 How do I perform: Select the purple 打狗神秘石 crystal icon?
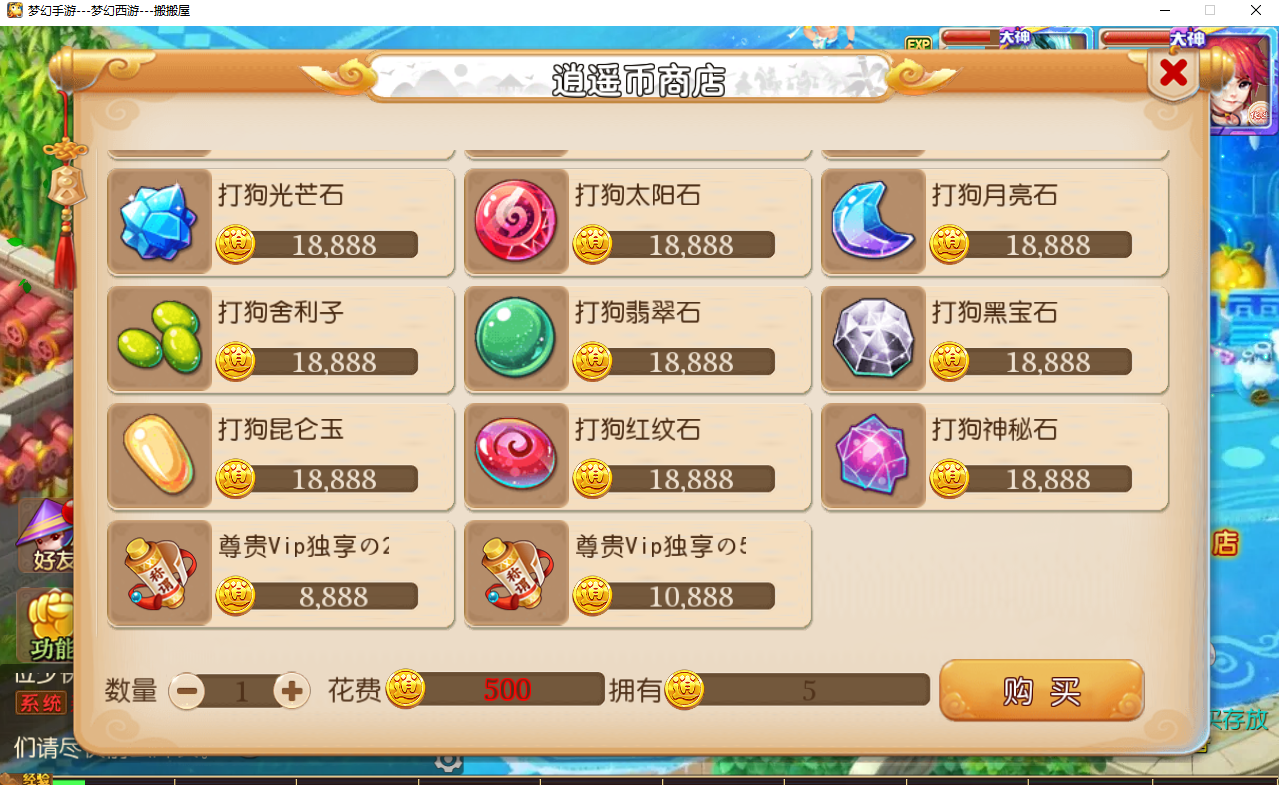pyautogui.click(x=873, y=456)
